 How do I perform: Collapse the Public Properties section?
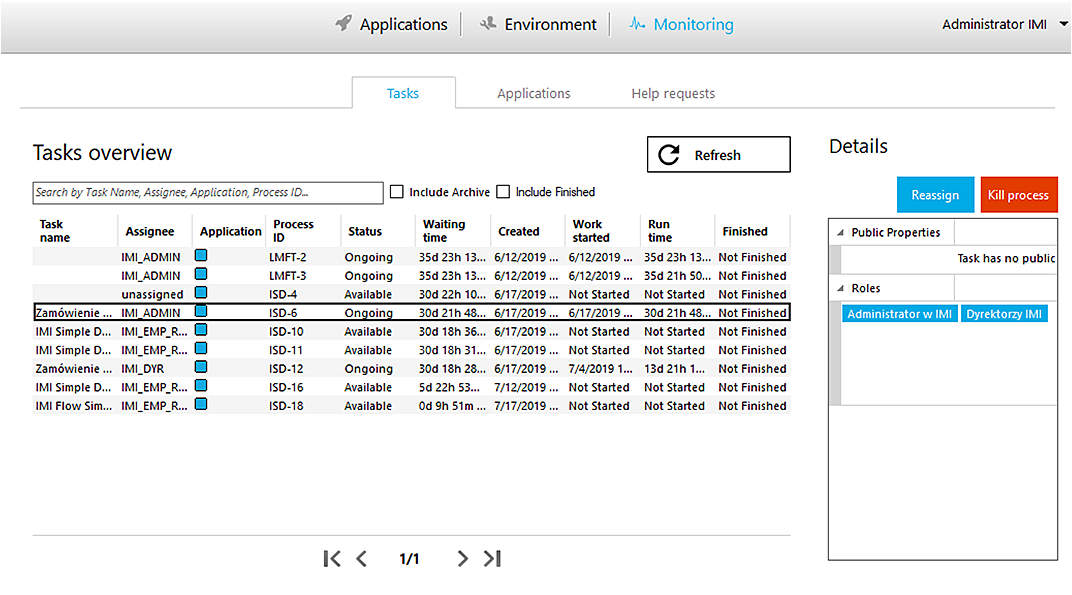[x=839, y=233]
